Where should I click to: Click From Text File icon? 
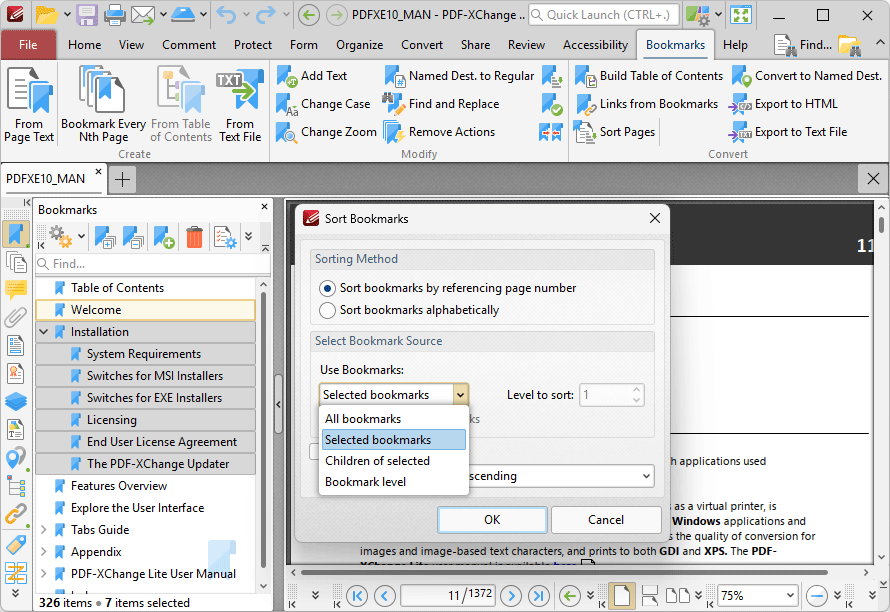point(240,105)
